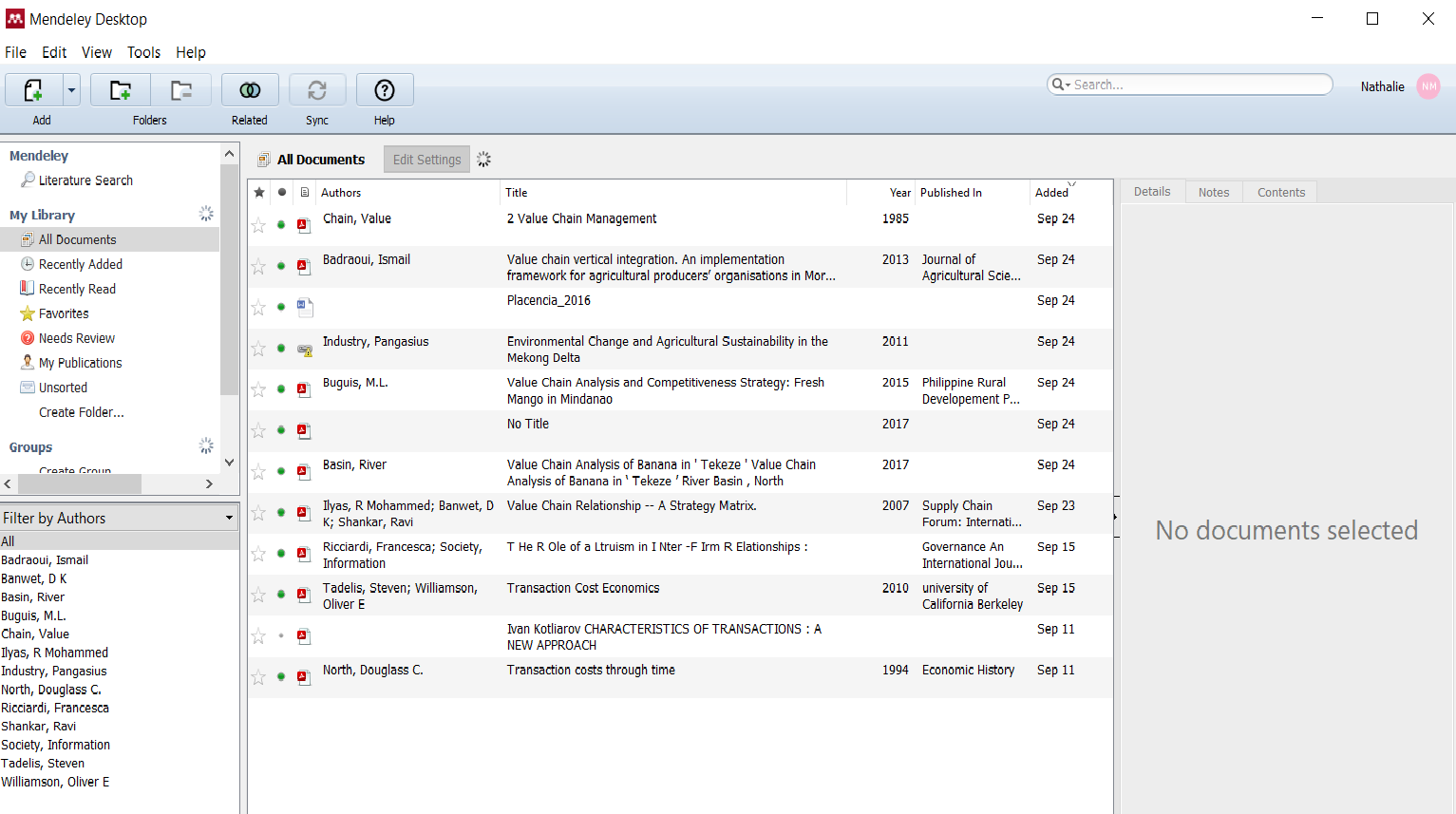The image size is (1456, 814).
Task: Open the search options dropdown arrow
Action: (1060, 85)
